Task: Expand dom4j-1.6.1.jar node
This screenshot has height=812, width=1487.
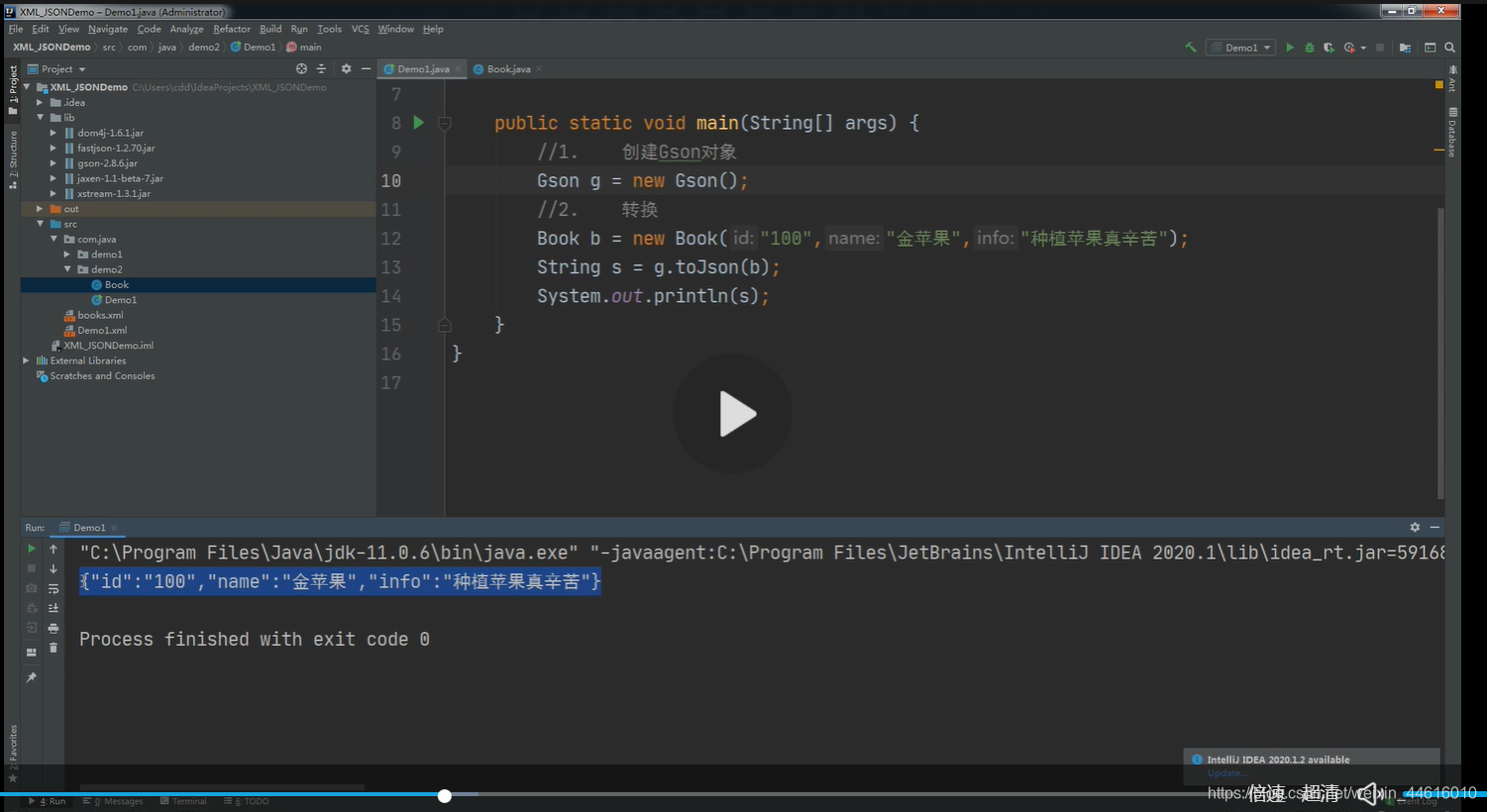Action: point(53,133)
